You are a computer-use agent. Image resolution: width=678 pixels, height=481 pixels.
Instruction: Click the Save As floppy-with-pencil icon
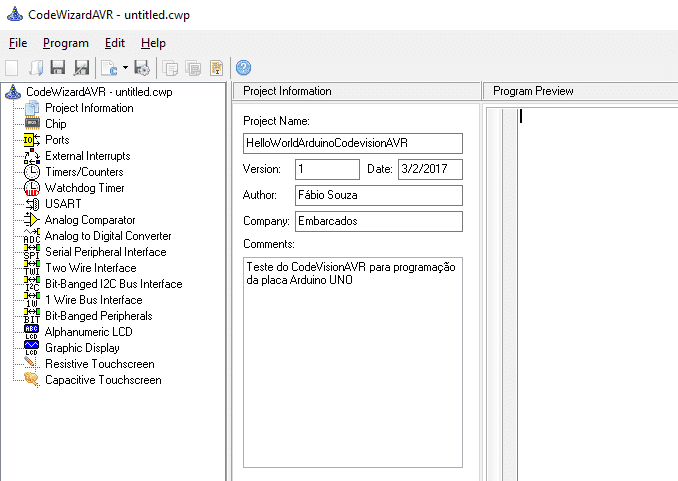pyautogui.click(x=81, y=68)
